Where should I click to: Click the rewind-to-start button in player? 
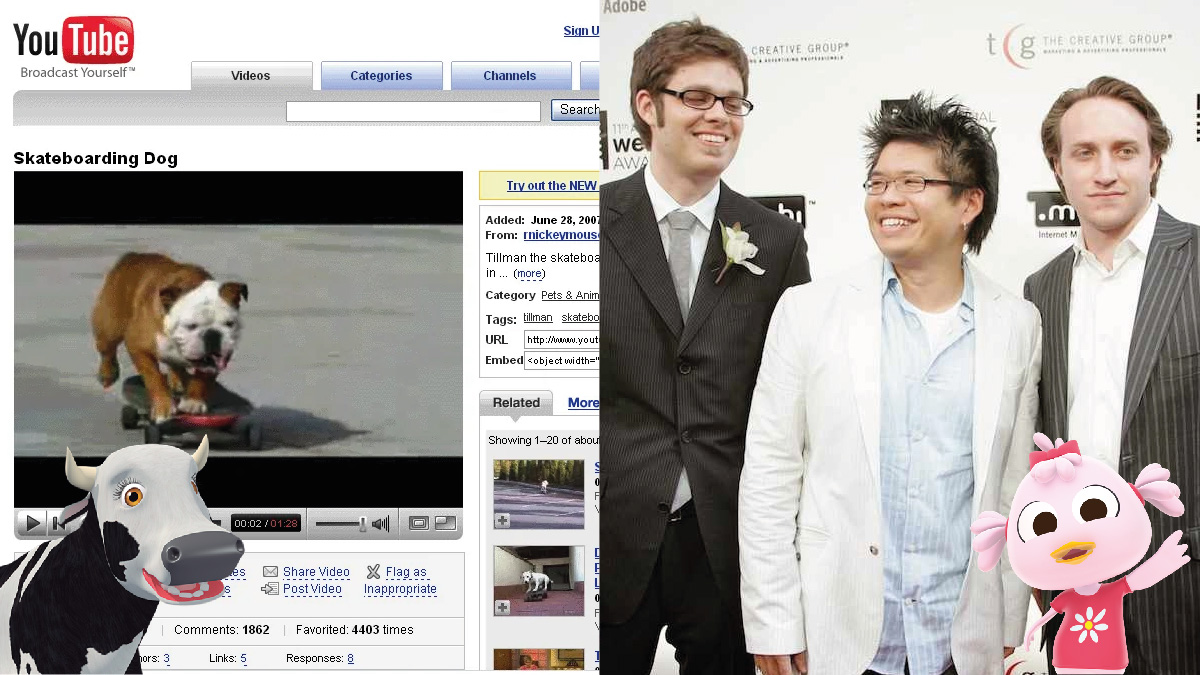[x=58, y=523]
